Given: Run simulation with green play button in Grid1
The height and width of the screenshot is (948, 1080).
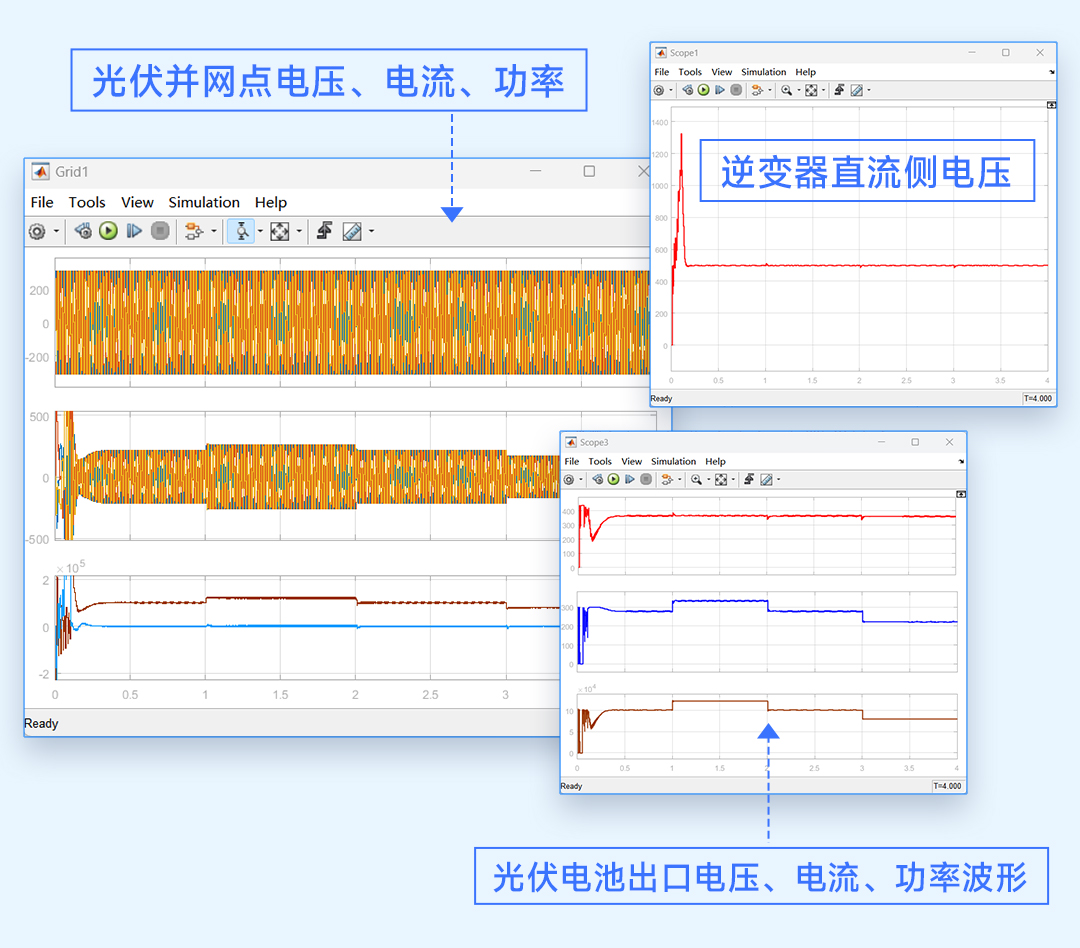Looking at the screenshot, I should coord(108,231).
